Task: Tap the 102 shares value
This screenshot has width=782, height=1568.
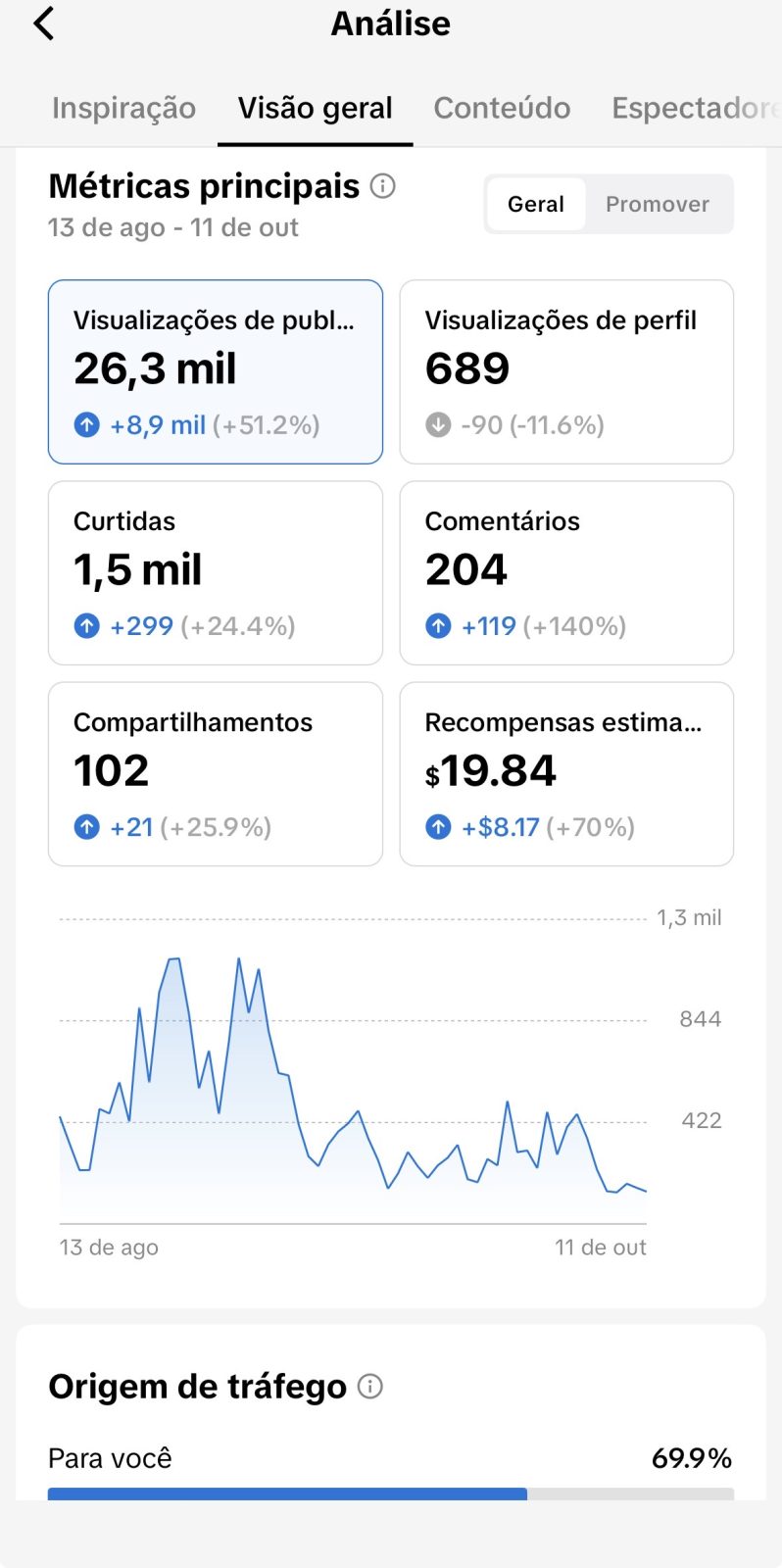Action: click(112, 770)
